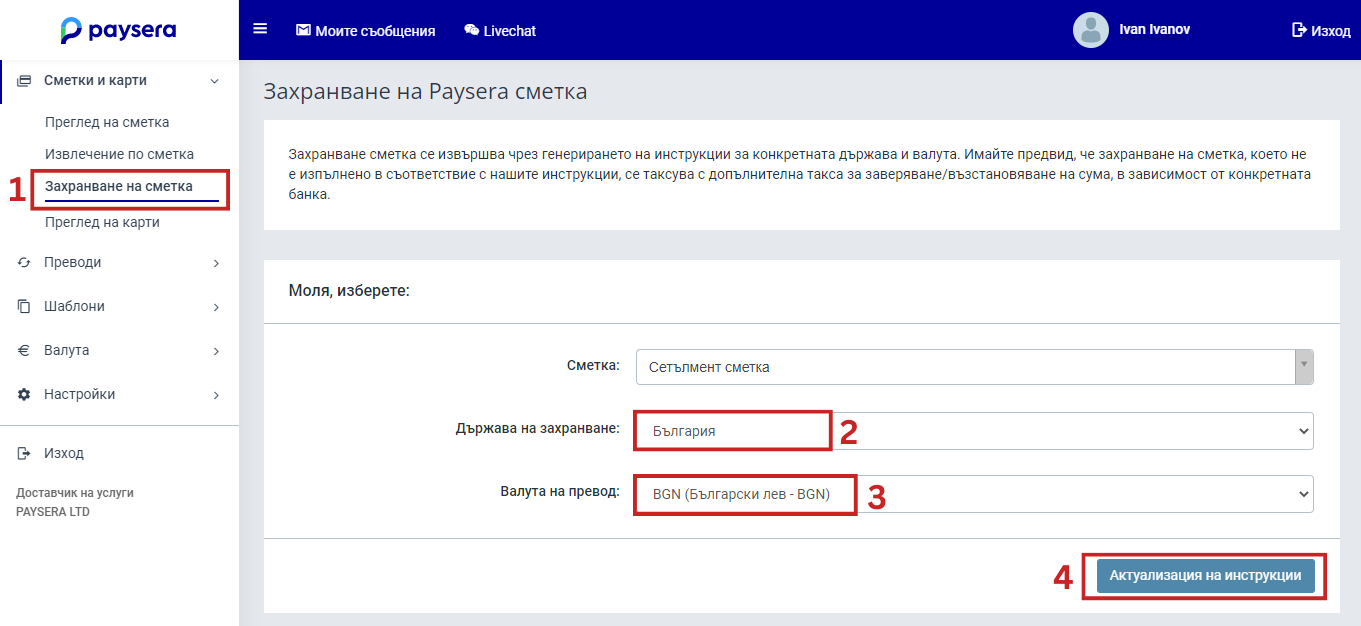Click the settings gear icon in sidebar

tap(24, 395)
